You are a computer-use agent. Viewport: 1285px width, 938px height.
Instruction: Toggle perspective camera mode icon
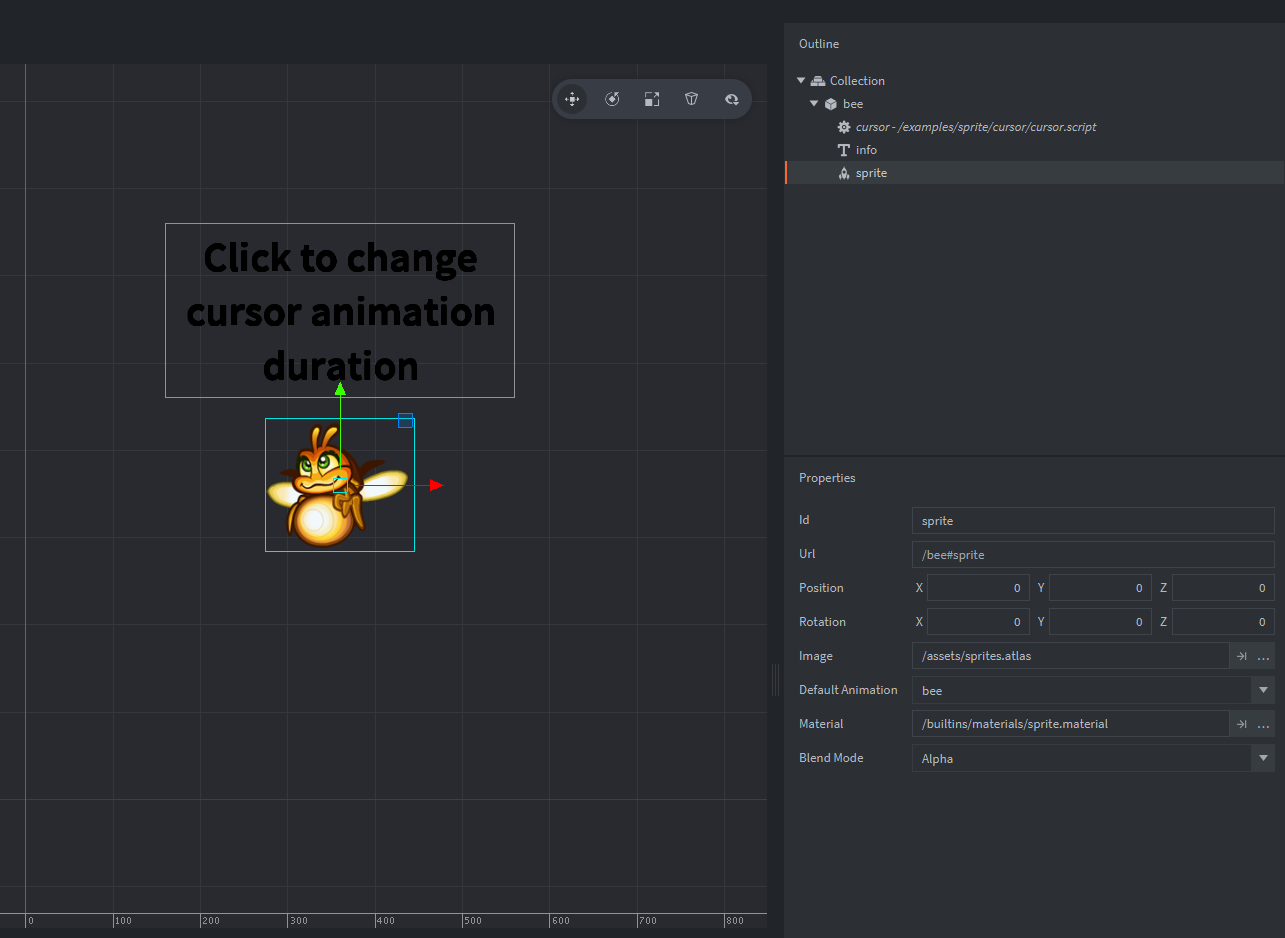691,99
